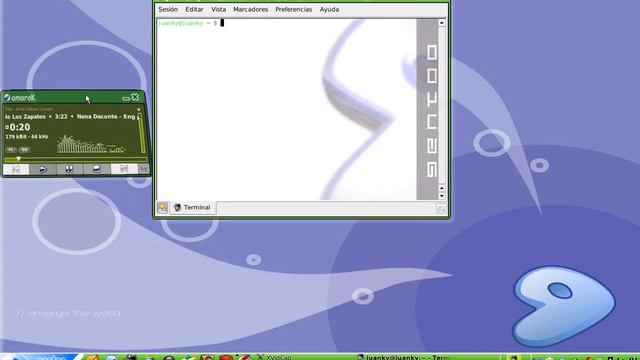640x360 pixels.
Task: Open the Sesión menu in Konsole
Action: (x=168, y=9)
